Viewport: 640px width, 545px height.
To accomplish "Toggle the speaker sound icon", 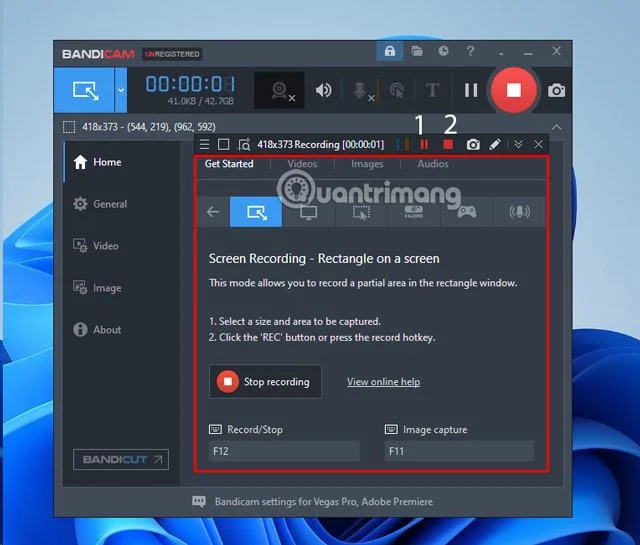I will [323, 90].
